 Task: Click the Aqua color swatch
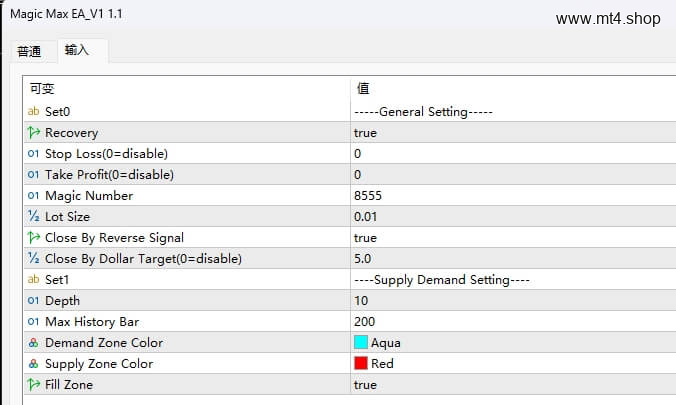click(360, 342)
